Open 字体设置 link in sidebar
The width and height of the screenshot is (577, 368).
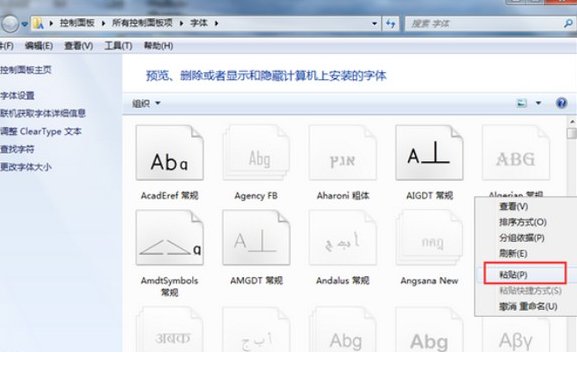(17, 96)
